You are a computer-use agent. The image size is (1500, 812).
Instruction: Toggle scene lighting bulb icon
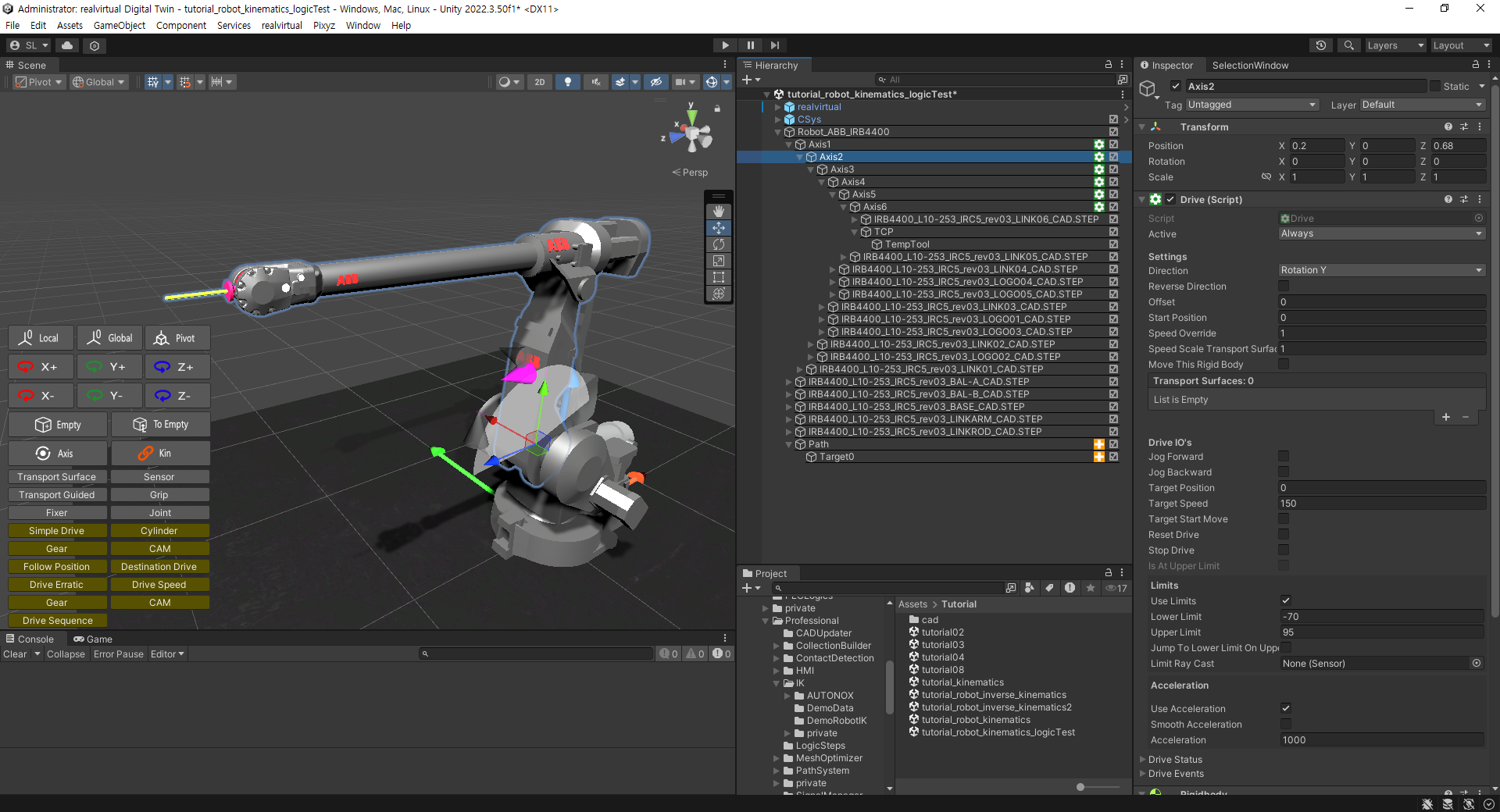click(x=568, y=82)
